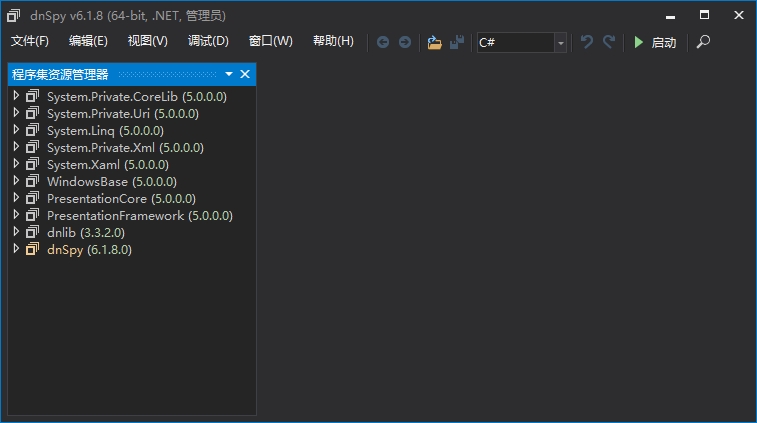The image size is (757, 423).
Task: Select System.Xaml (5.0.0.0) text
Action: [x=108, y=165]
